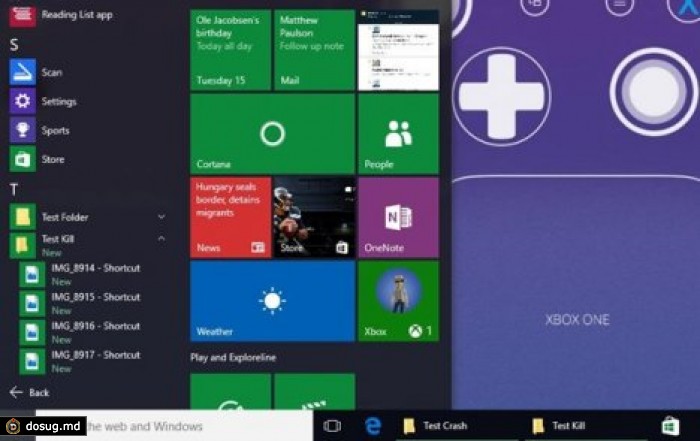Viewport: 700px width, 441px height.
Task: Collapse the Test Kill chevron
Action: [162, 239]
